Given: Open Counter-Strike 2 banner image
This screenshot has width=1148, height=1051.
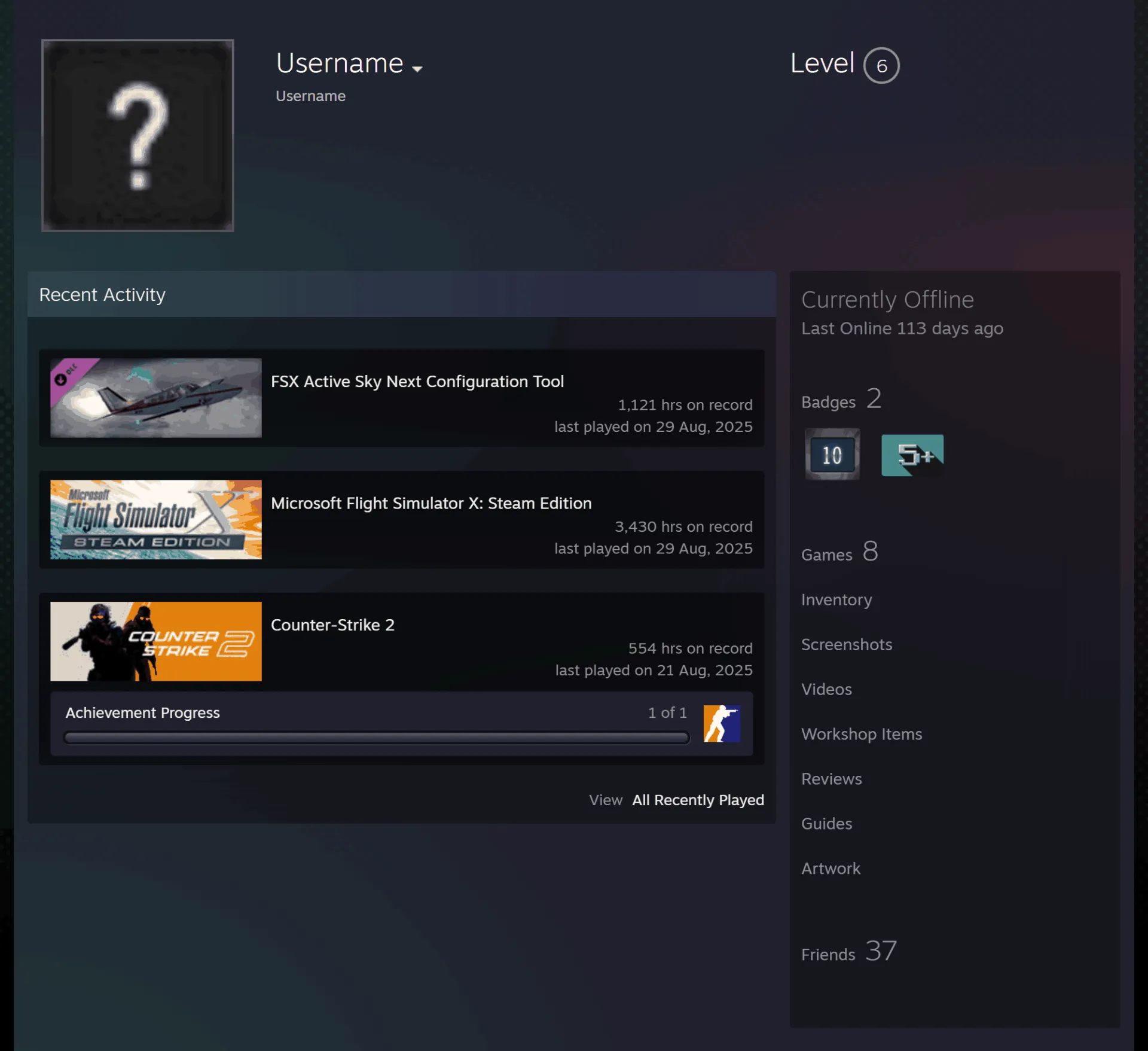Looking at the screenshot, I should [156, 641].
